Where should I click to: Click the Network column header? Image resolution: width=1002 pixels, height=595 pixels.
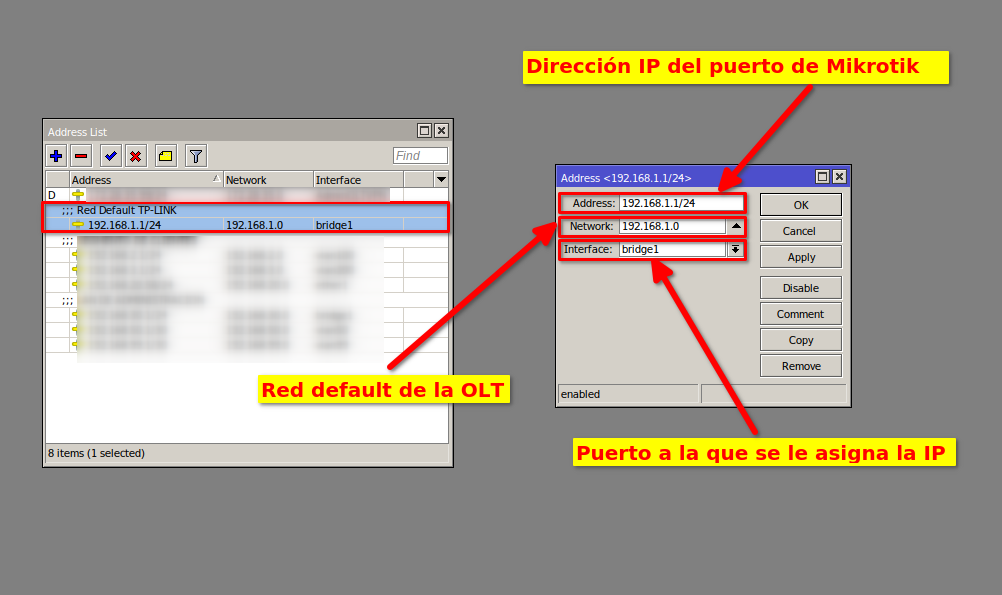267,180
